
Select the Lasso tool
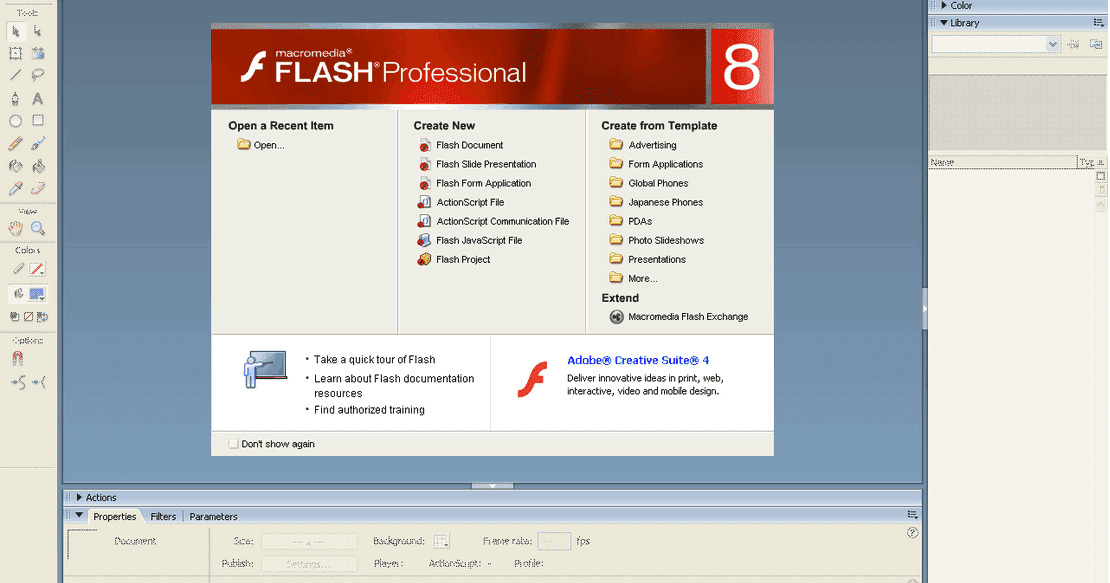38,75
